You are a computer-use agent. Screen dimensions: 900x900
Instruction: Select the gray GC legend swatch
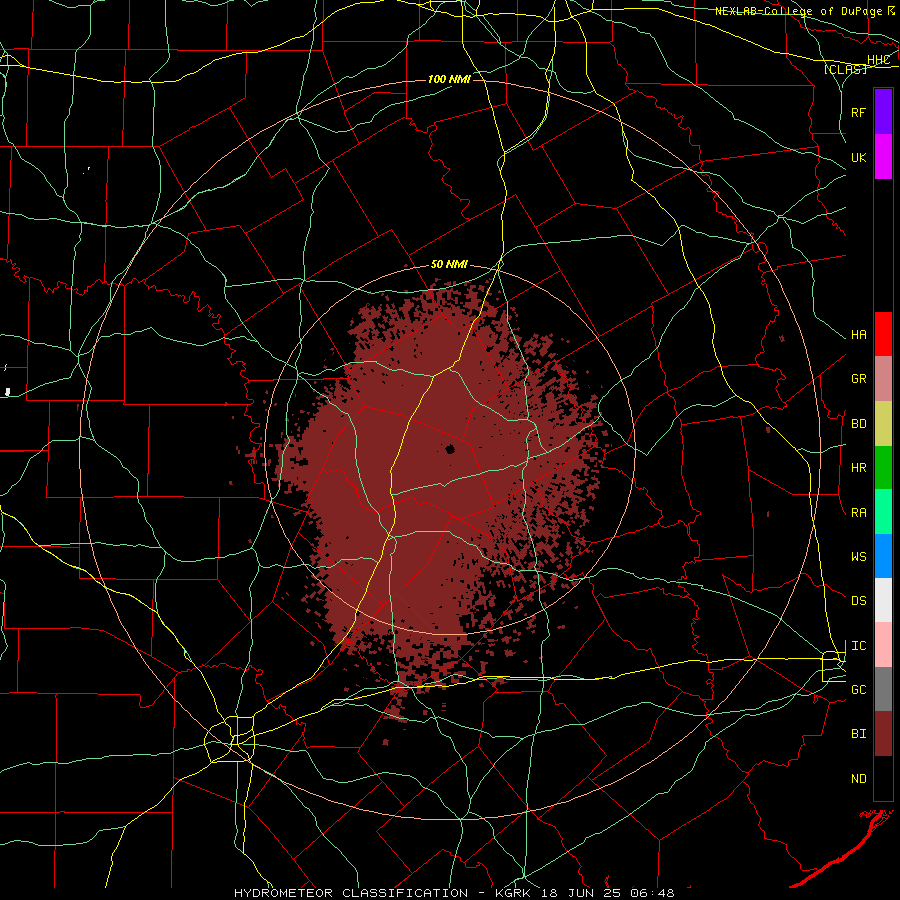(x=883, y=689)
